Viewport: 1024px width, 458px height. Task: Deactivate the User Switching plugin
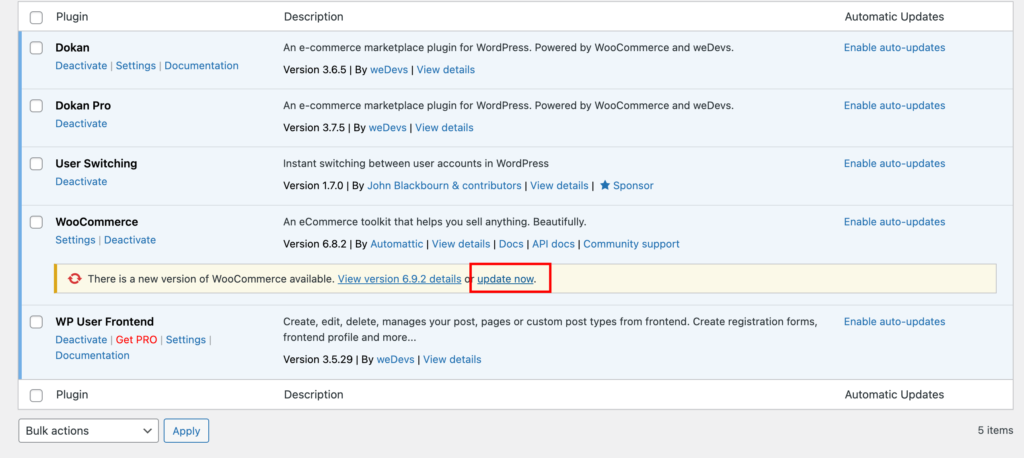[x=81, y=182]
